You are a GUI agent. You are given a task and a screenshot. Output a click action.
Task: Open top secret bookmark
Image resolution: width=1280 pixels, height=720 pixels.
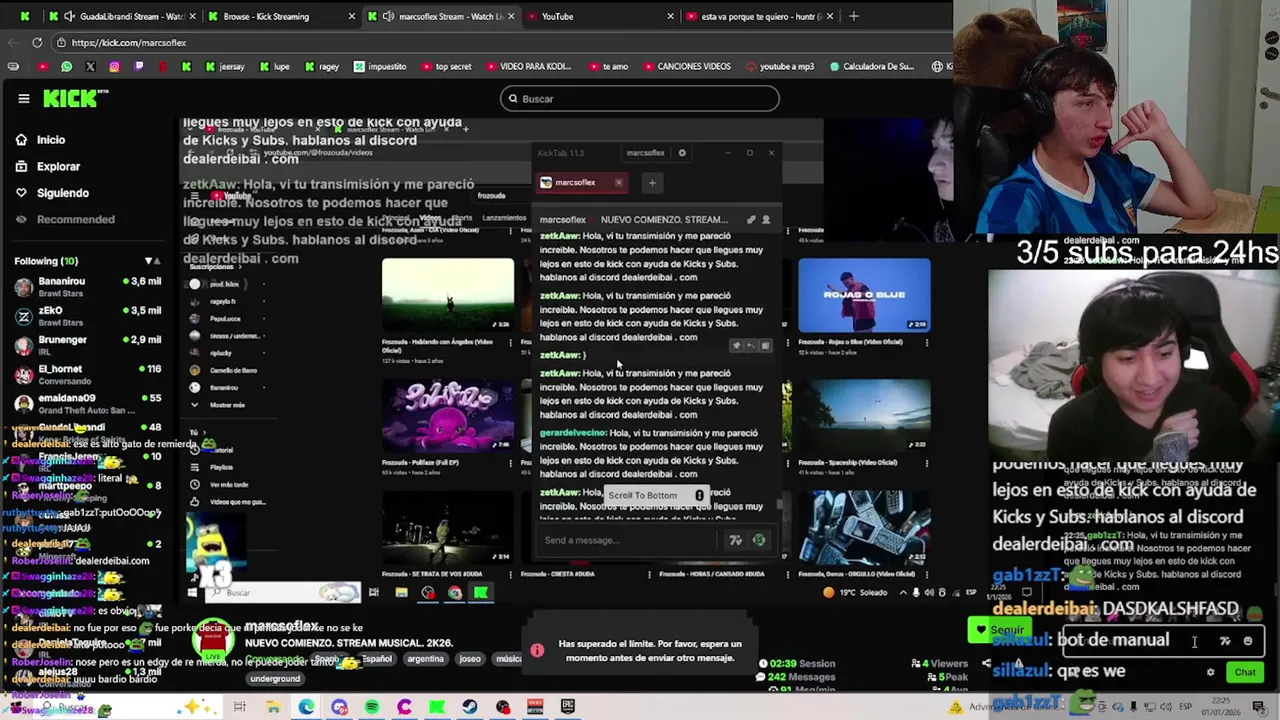tap(445, 66)
